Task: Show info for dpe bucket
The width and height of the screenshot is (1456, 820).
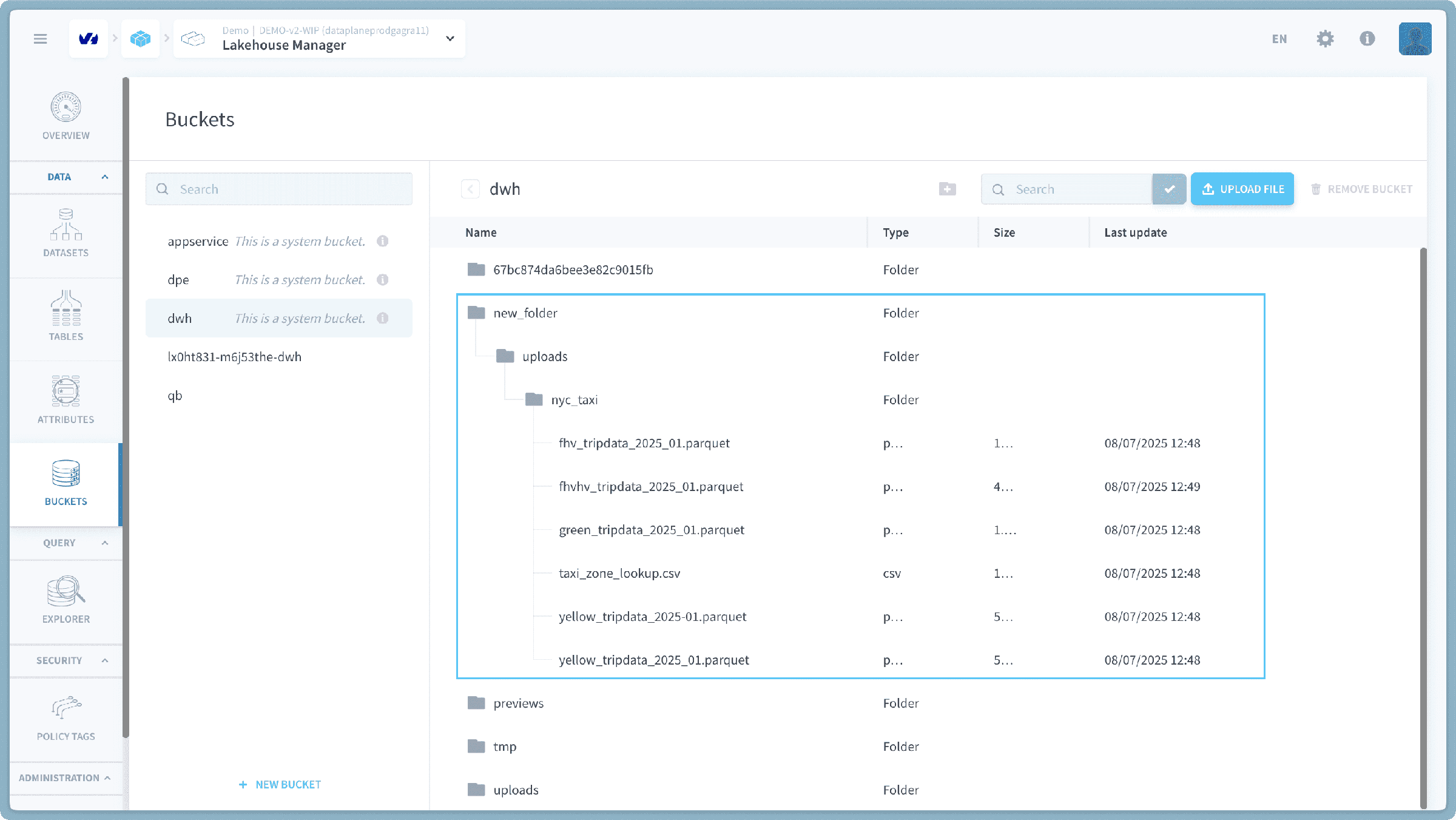Action: (383, 280)
